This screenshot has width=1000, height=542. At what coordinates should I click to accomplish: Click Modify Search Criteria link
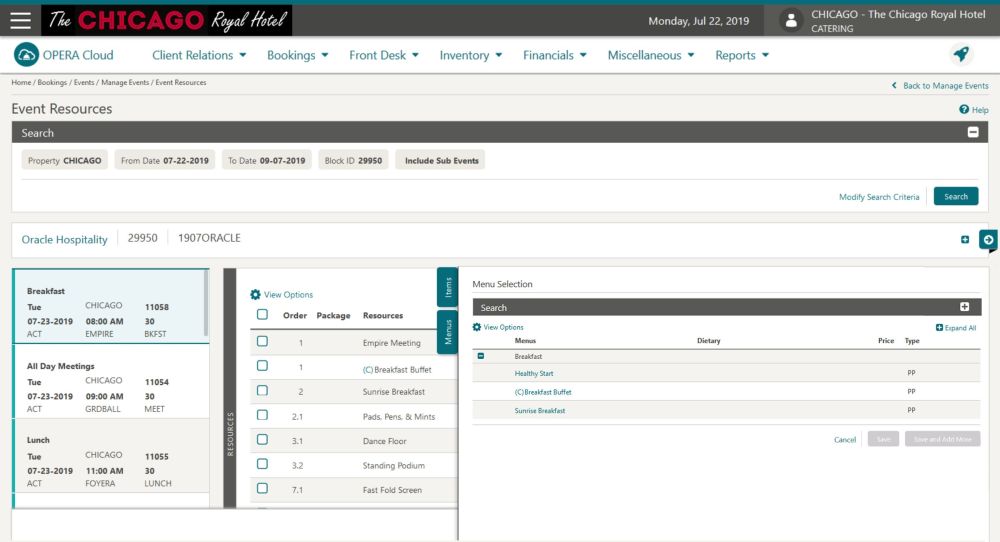[879, 197]
